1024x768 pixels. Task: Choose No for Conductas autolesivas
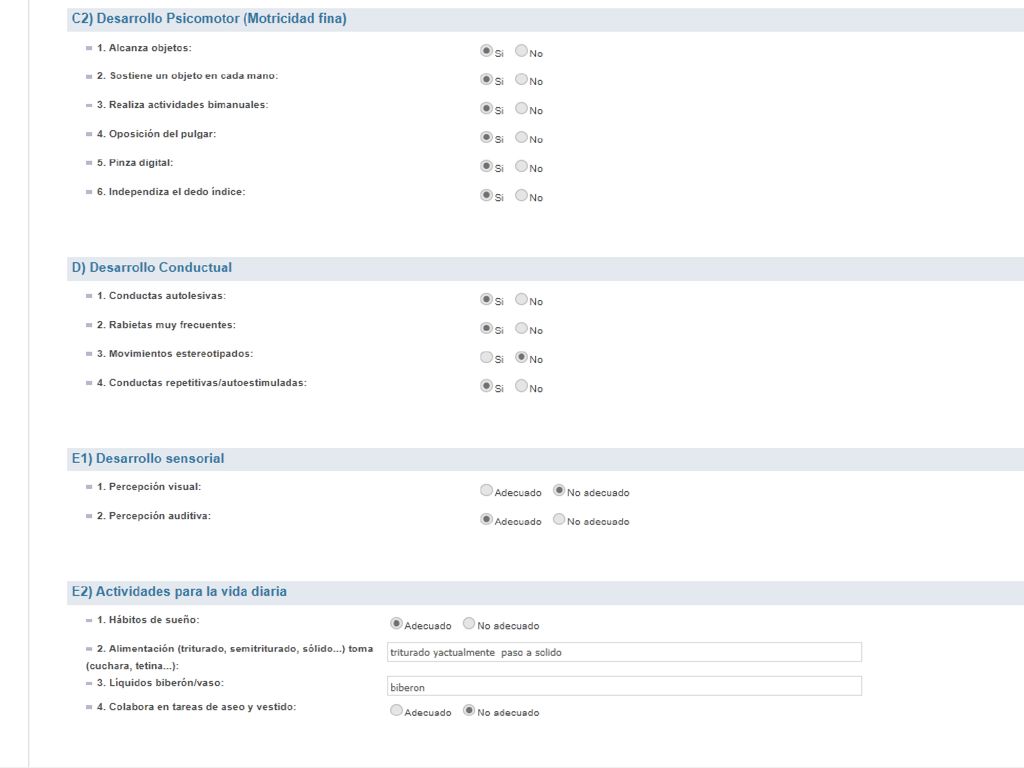click(x=521, y=299)
